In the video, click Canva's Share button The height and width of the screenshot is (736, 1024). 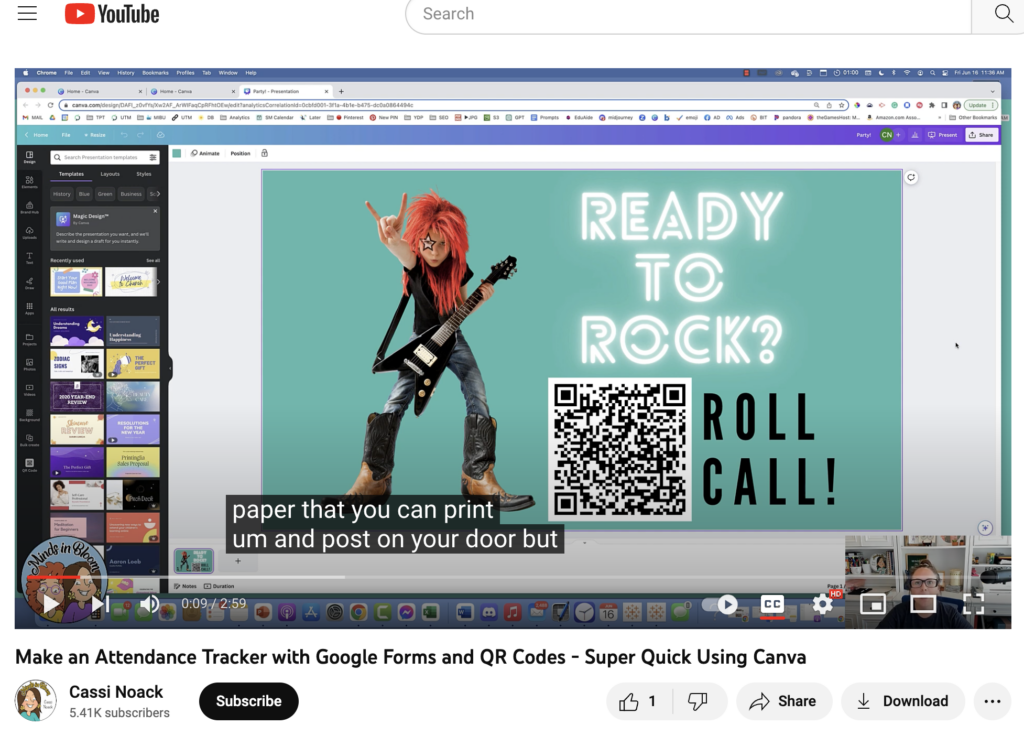coord(982,135)
